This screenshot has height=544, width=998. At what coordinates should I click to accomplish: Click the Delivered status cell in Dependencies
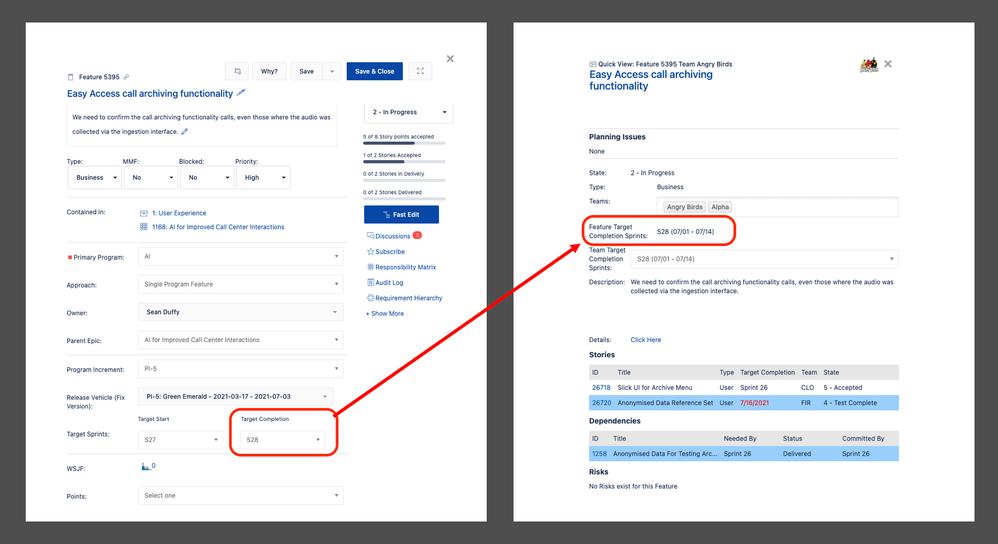(797, 454)
